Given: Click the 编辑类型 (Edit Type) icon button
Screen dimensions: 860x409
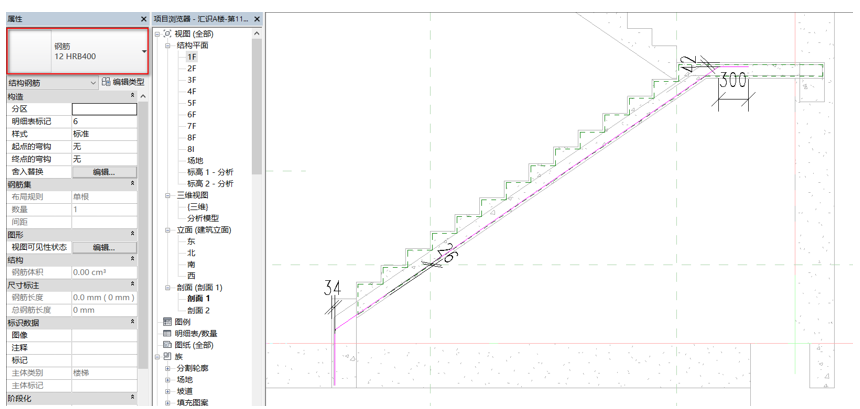Looking at the screenshot, I should coord(107,83).
